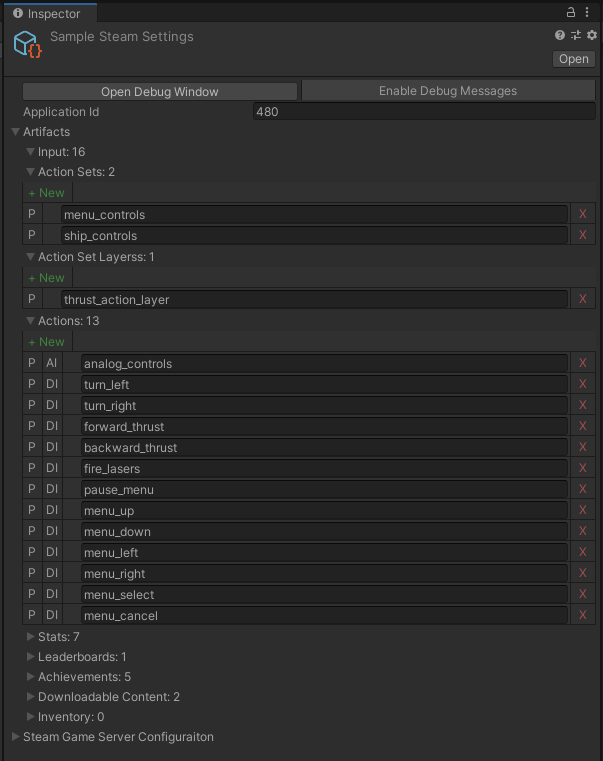
Task: Click the P button for menu_cancel
Action: pos(32,615)
